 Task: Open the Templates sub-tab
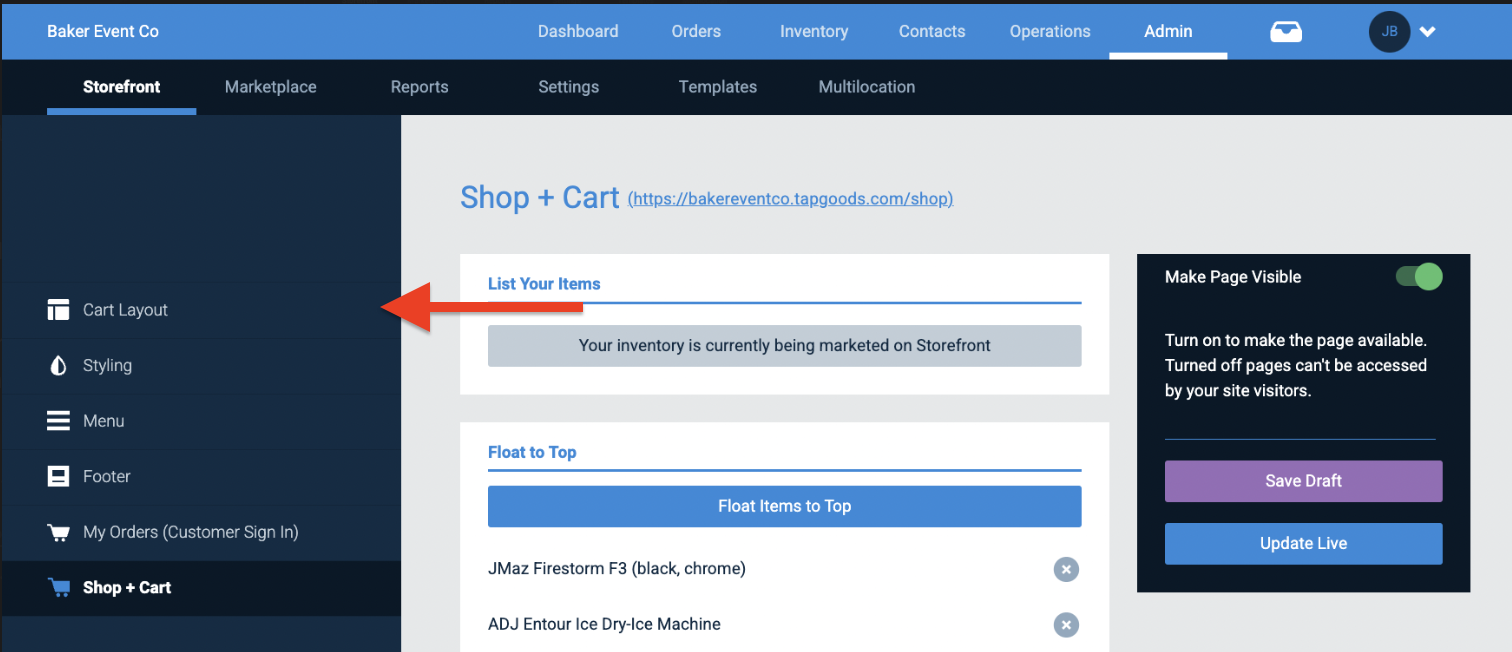(717, 87)
